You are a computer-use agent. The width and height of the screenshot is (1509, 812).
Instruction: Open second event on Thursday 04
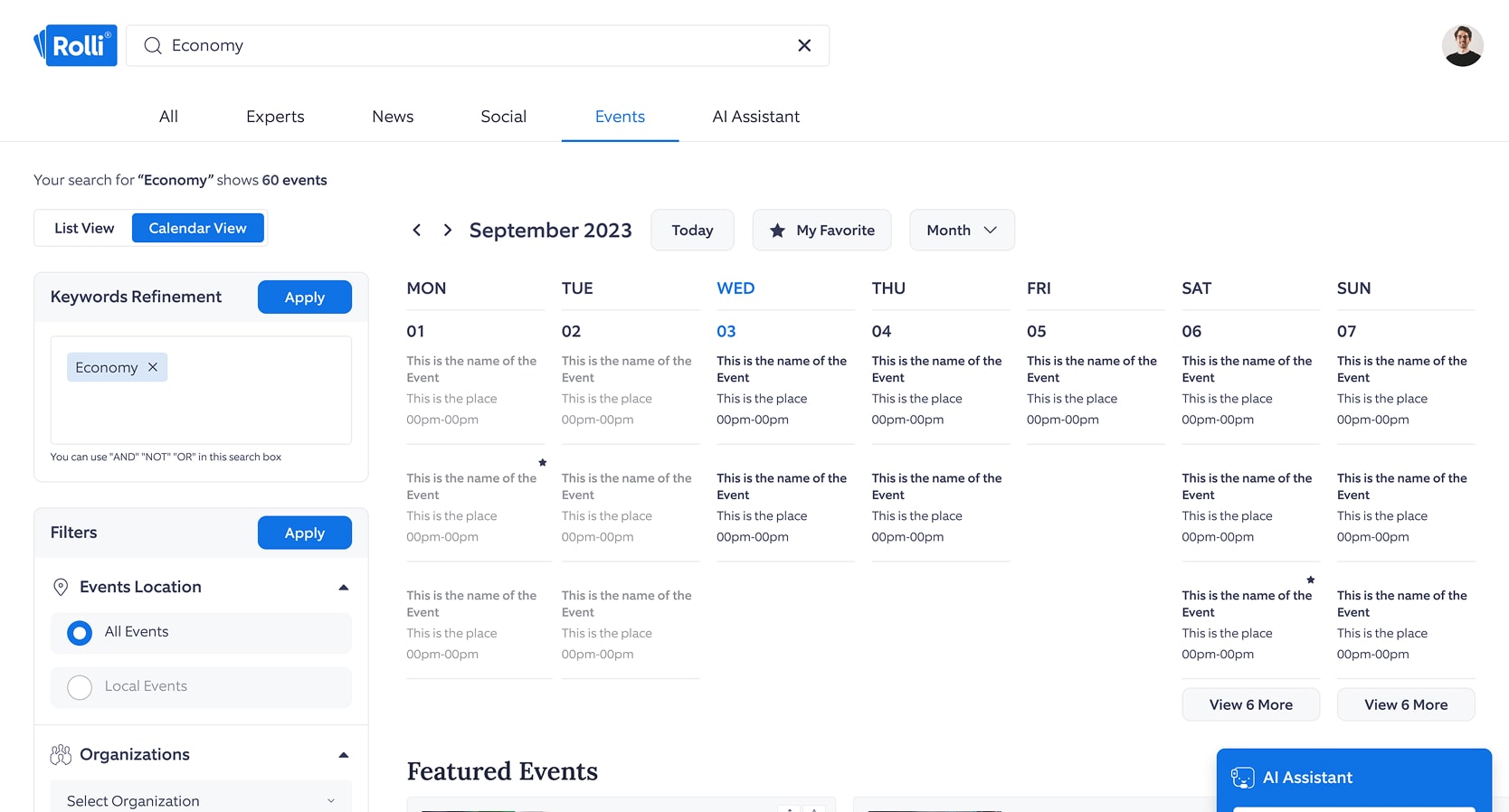939,507
